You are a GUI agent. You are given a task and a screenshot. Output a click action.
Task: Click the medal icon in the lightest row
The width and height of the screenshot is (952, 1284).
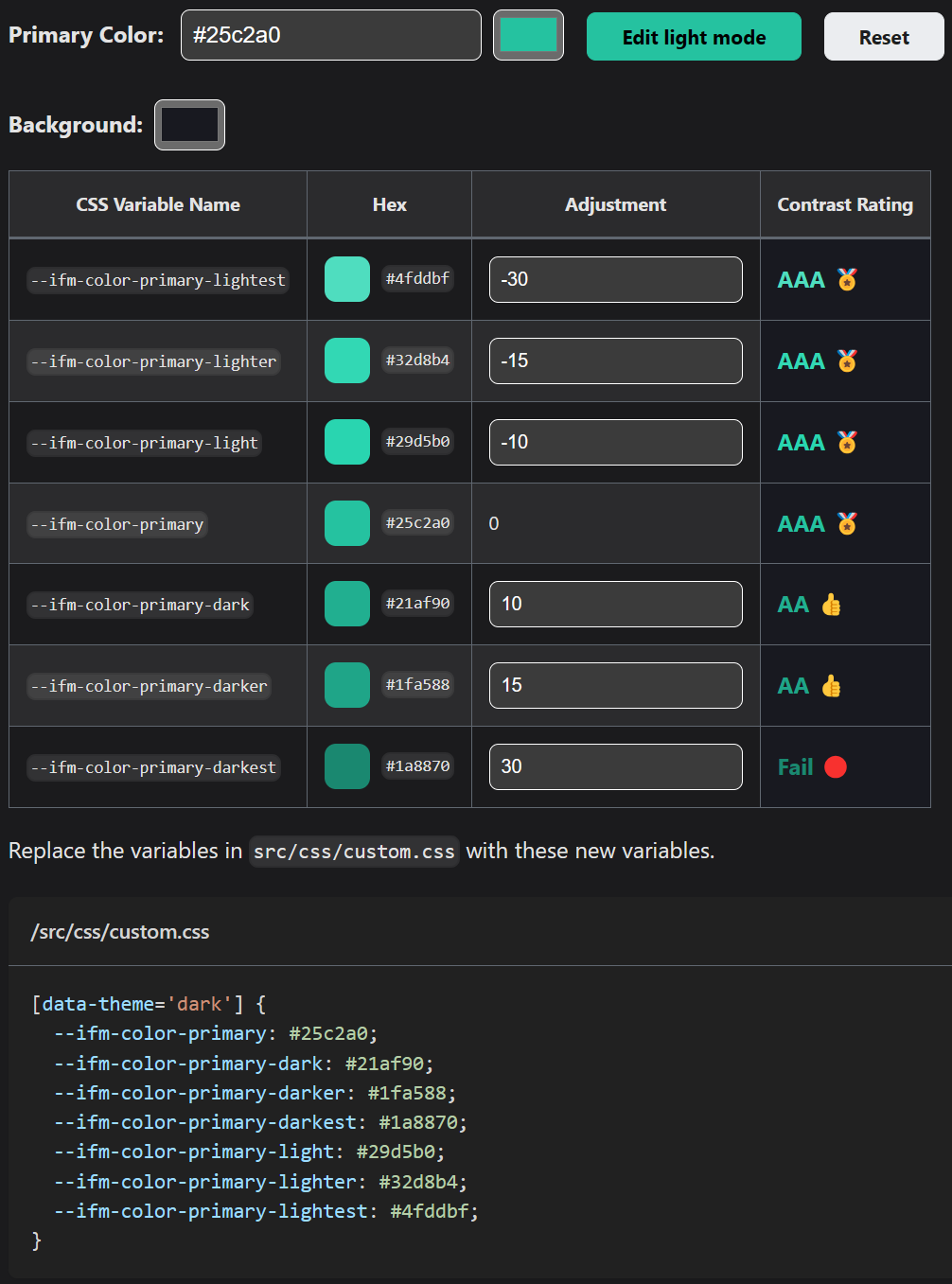847,279
